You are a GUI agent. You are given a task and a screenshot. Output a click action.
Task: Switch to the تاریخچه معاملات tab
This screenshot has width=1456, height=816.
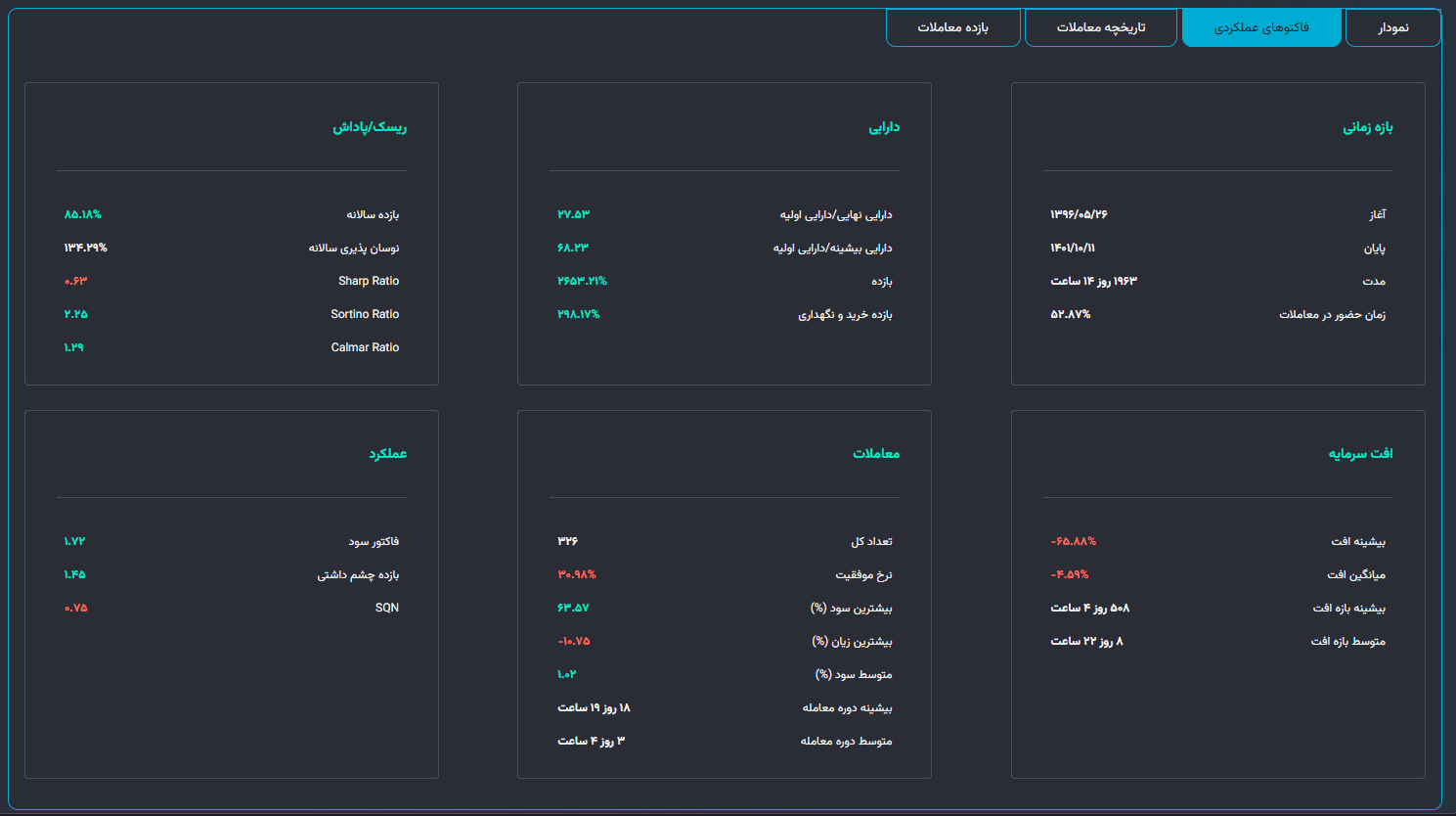[x=1100, y=27]
